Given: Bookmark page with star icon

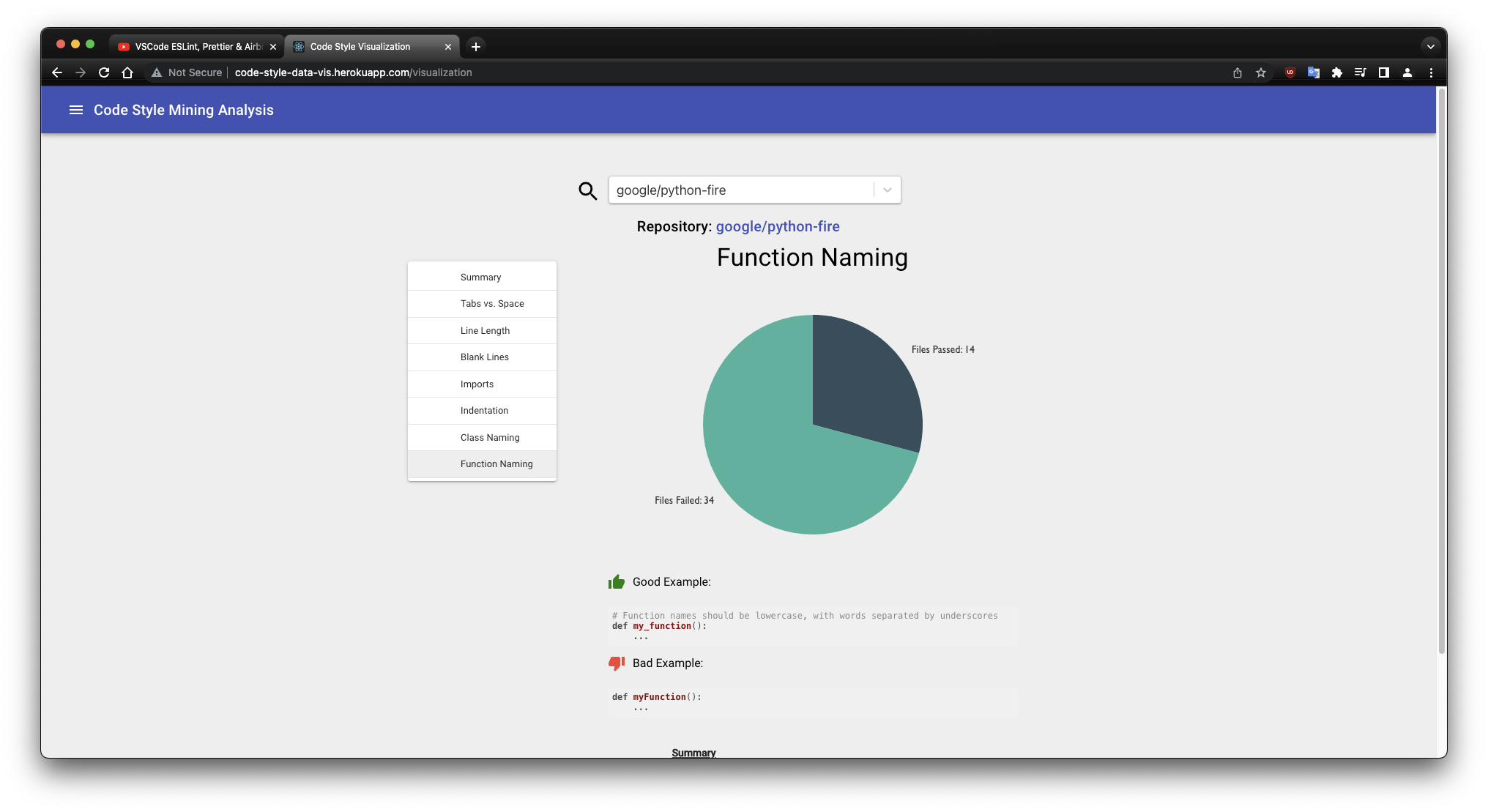Looking at the screenshot, I should pos(1260,72).
